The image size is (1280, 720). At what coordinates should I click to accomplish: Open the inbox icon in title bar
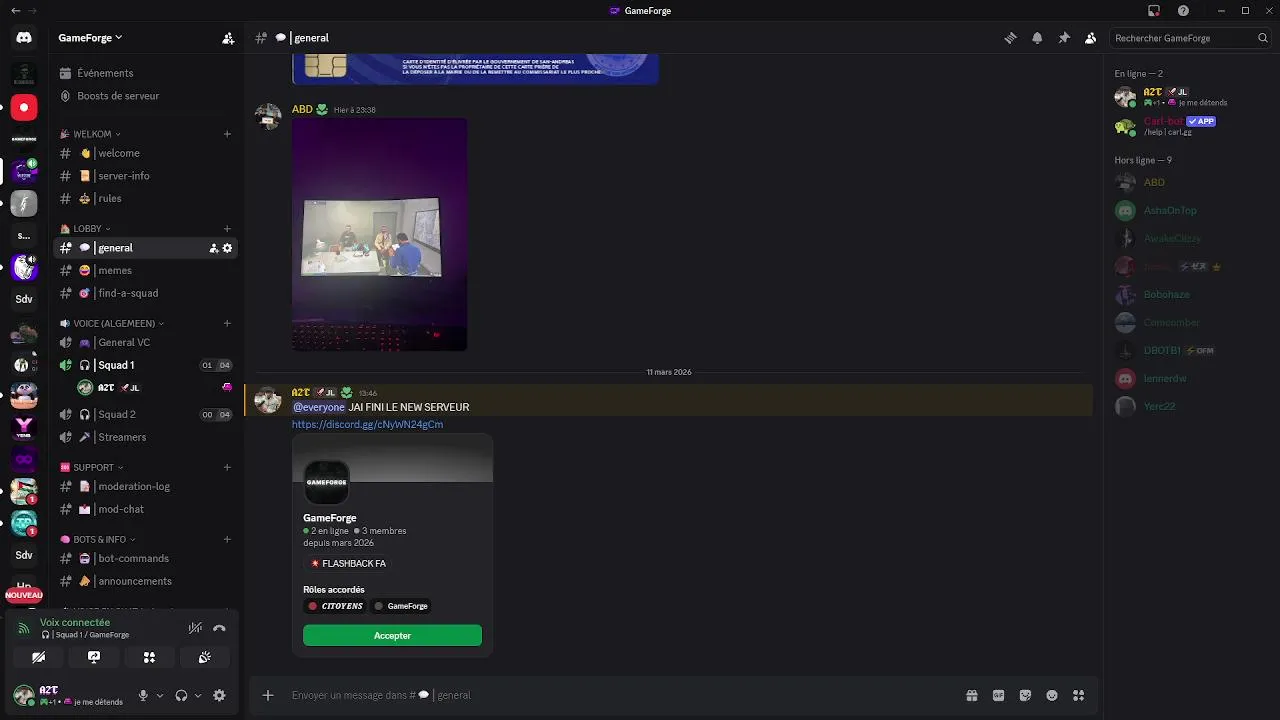click(1154, 11)
